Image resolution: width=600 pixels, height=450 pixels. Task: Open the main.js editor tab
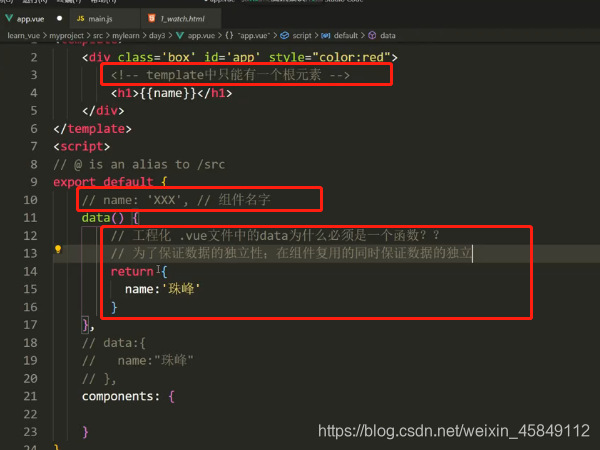point(105,18)
